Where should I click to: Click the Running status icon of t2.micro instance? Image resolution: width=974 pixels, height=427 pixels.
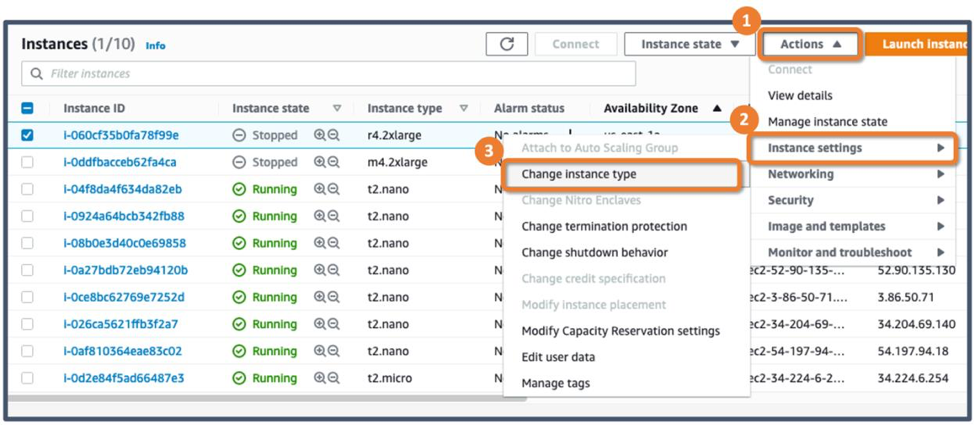pos(239,378)
